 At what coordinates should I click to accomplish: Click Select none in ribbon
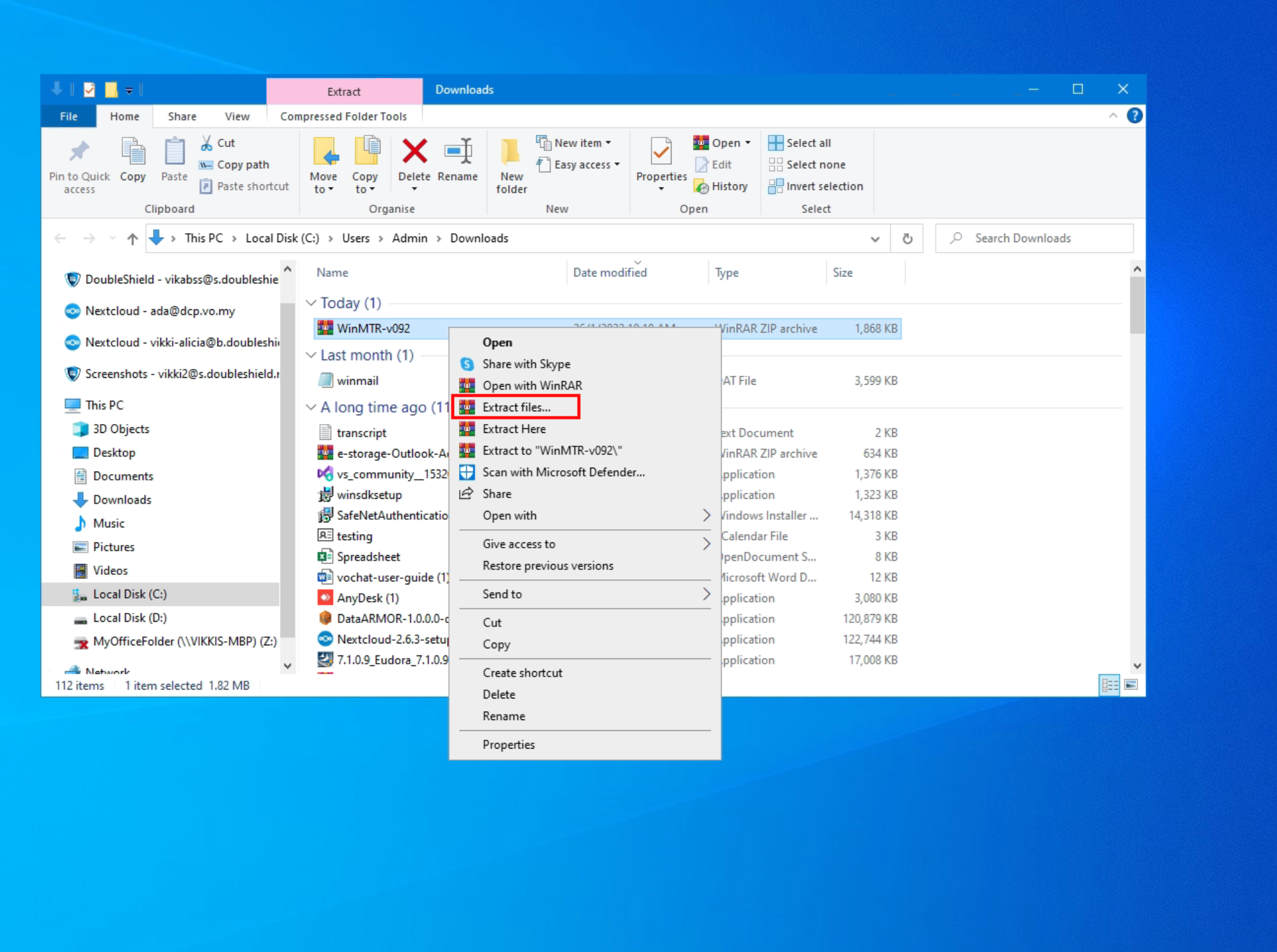tap(807, 165)
